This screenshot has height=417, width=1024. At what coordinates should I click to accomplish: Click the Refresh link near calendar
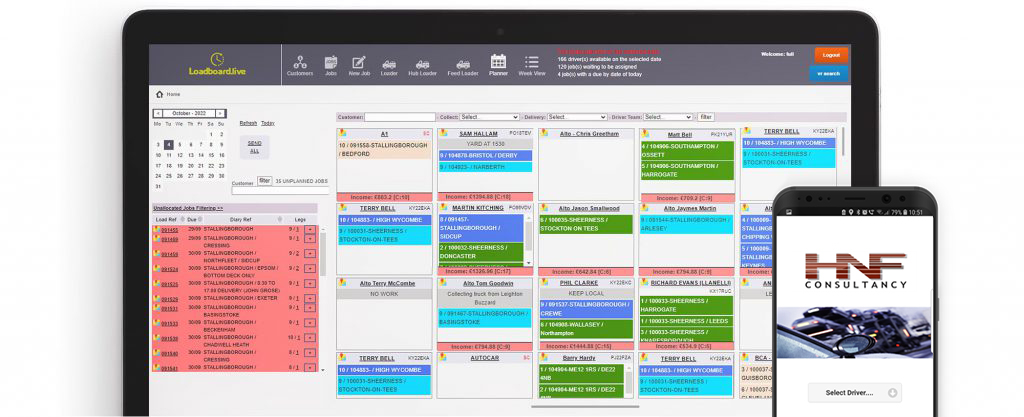tap(248, 123)
